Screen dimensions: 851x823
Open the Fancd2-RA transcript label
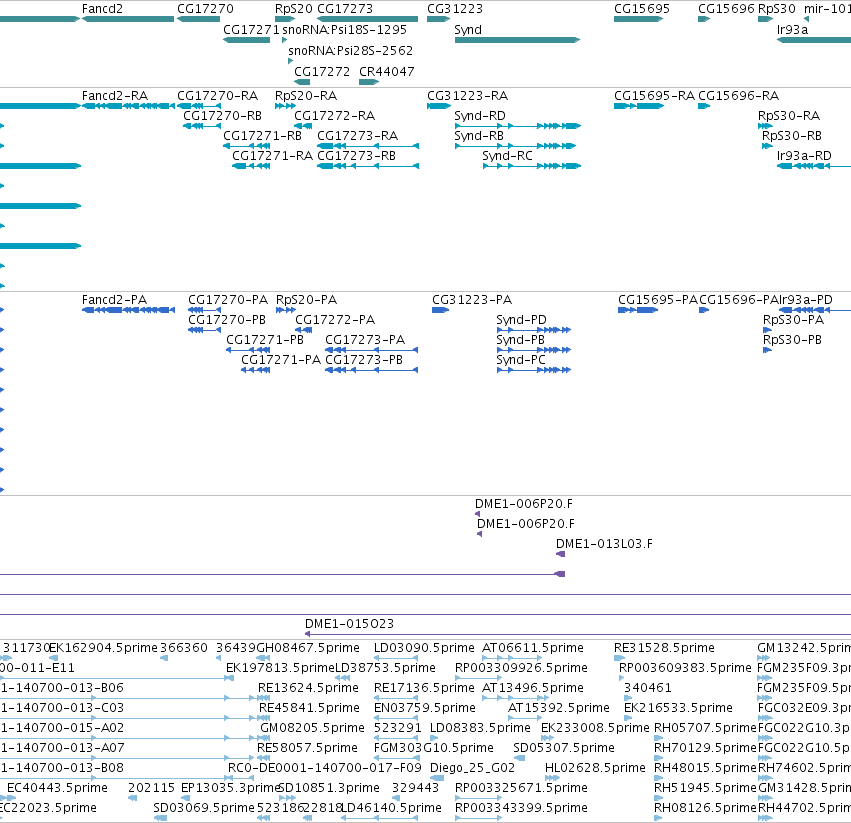coord(115,96)
